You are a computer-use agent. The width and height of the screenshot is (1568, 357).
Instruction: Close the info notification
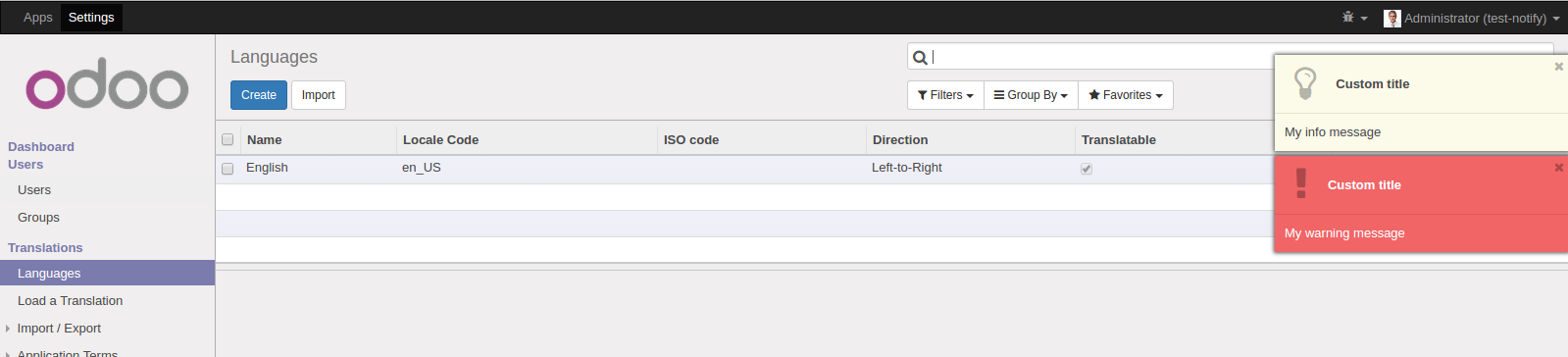[x=1558, y=67]
